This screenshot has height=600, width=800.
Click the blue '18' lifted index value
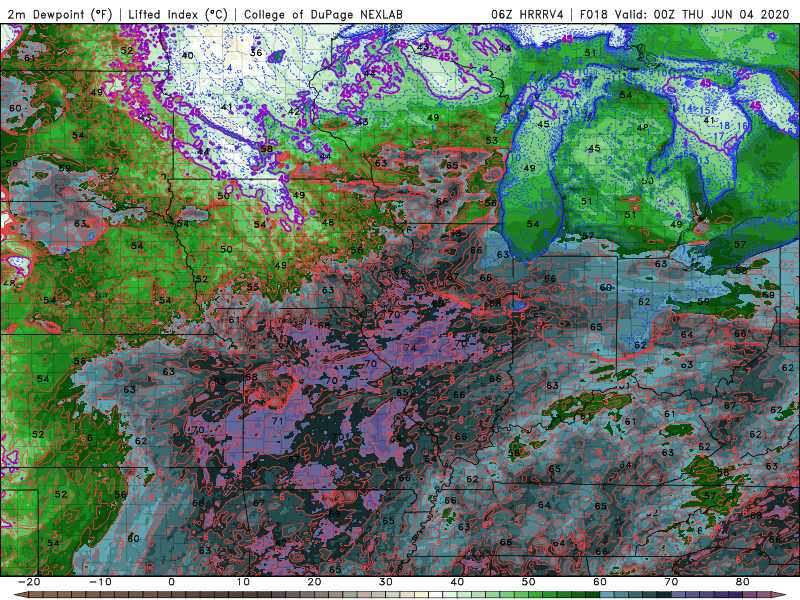tap(724, 126)
